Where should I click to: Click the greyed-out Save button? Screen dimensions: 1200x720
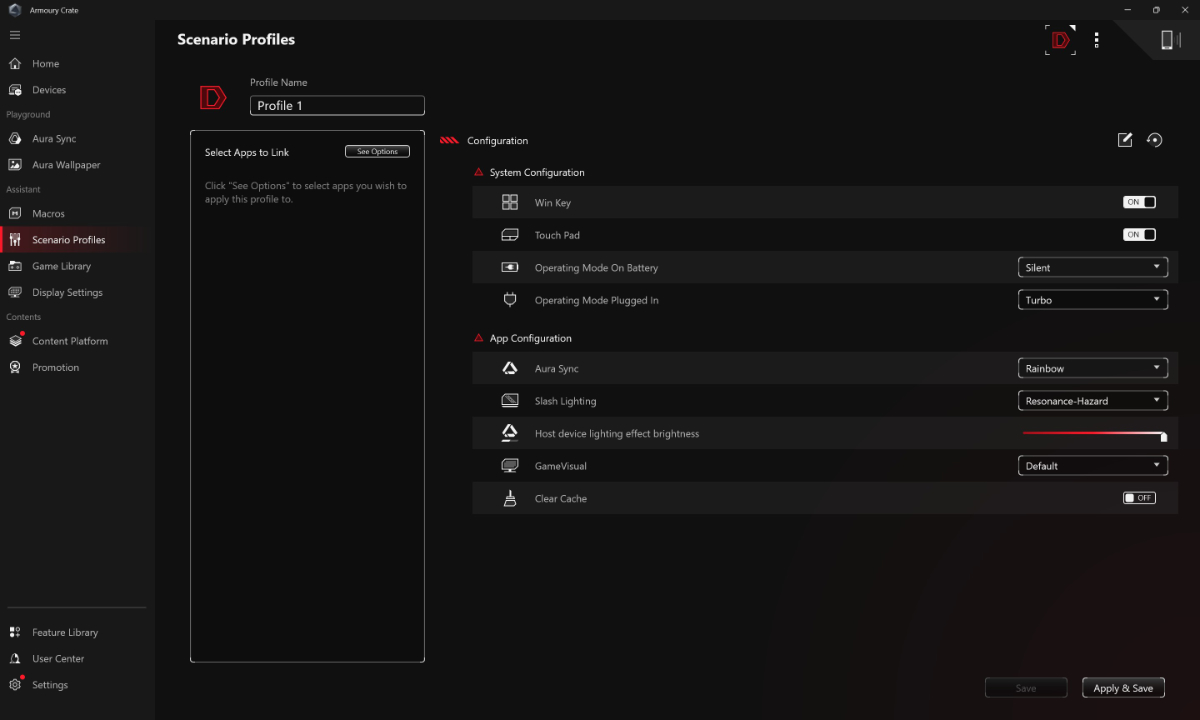tap(1026, 688)
